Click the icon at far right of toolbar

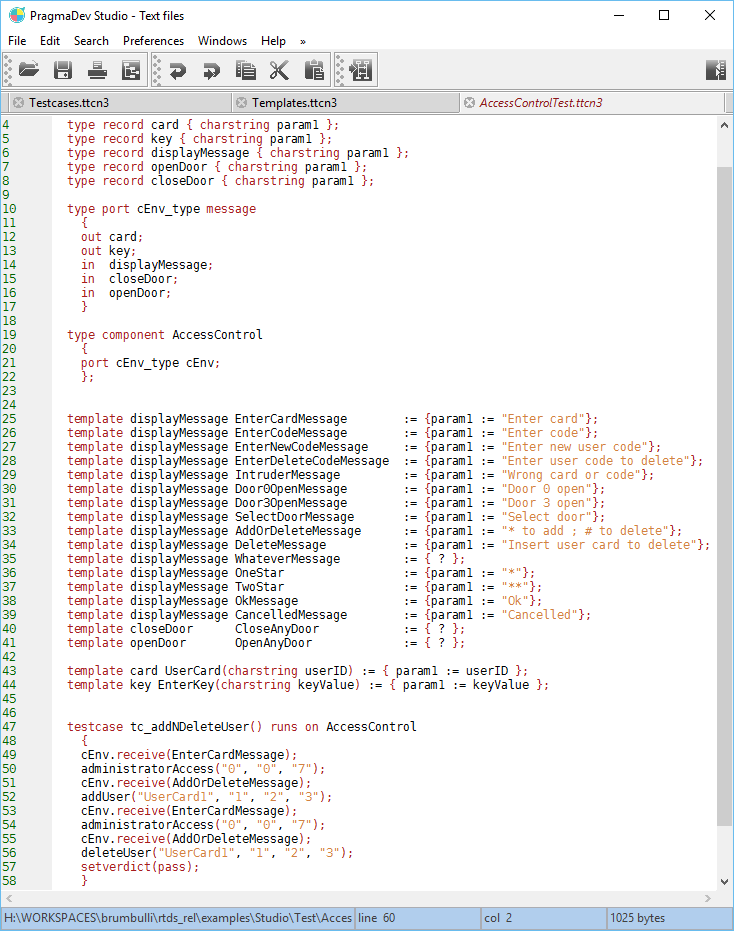point(715,70)
